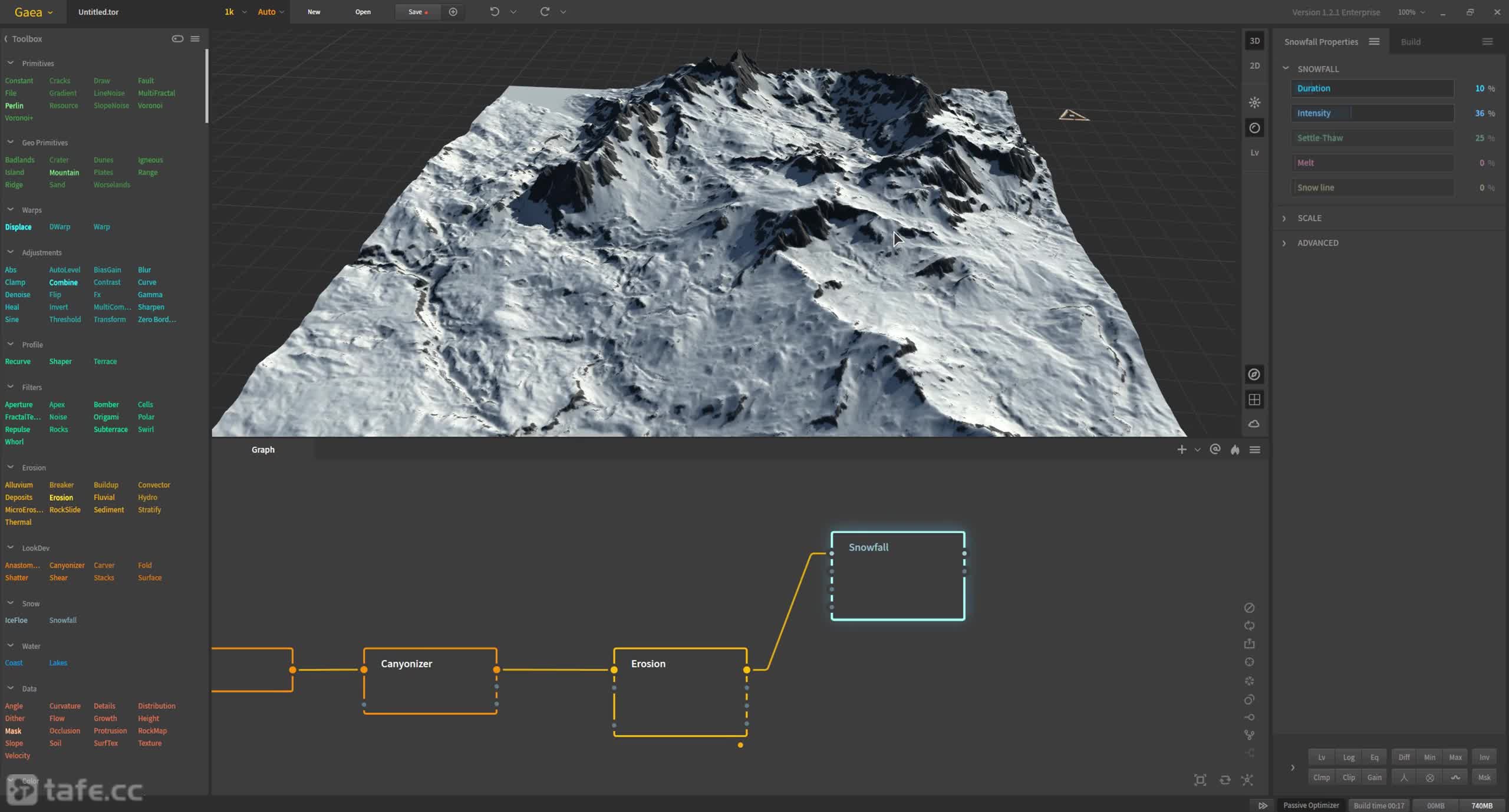1509x812 pixels.
Task: Open the 100% zoom dropdown
Action: pyautogui.click(x=1411, y=12)
